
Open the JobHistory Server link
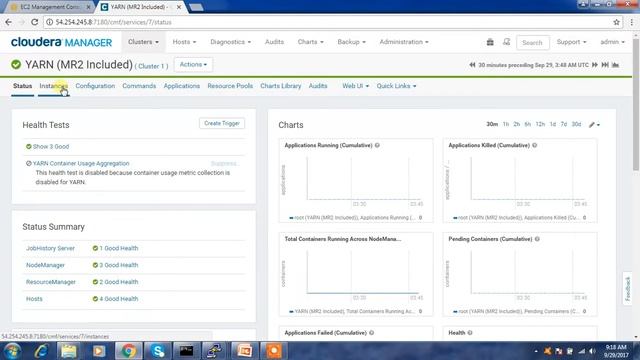click(x=50, y=248)
